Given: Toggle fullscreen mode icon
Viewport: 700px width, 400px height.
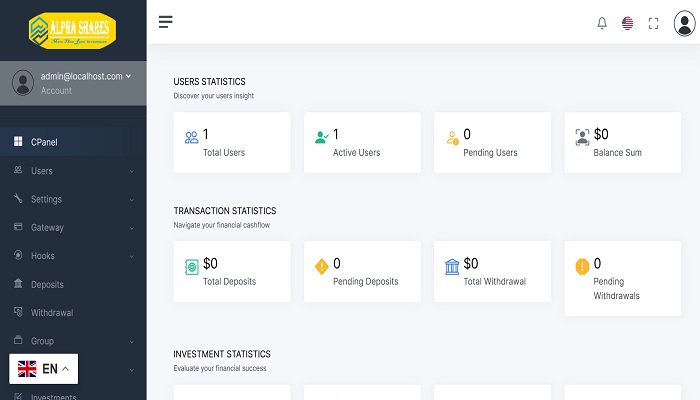Looking at the screenshot, I should [x=654, y=23].
